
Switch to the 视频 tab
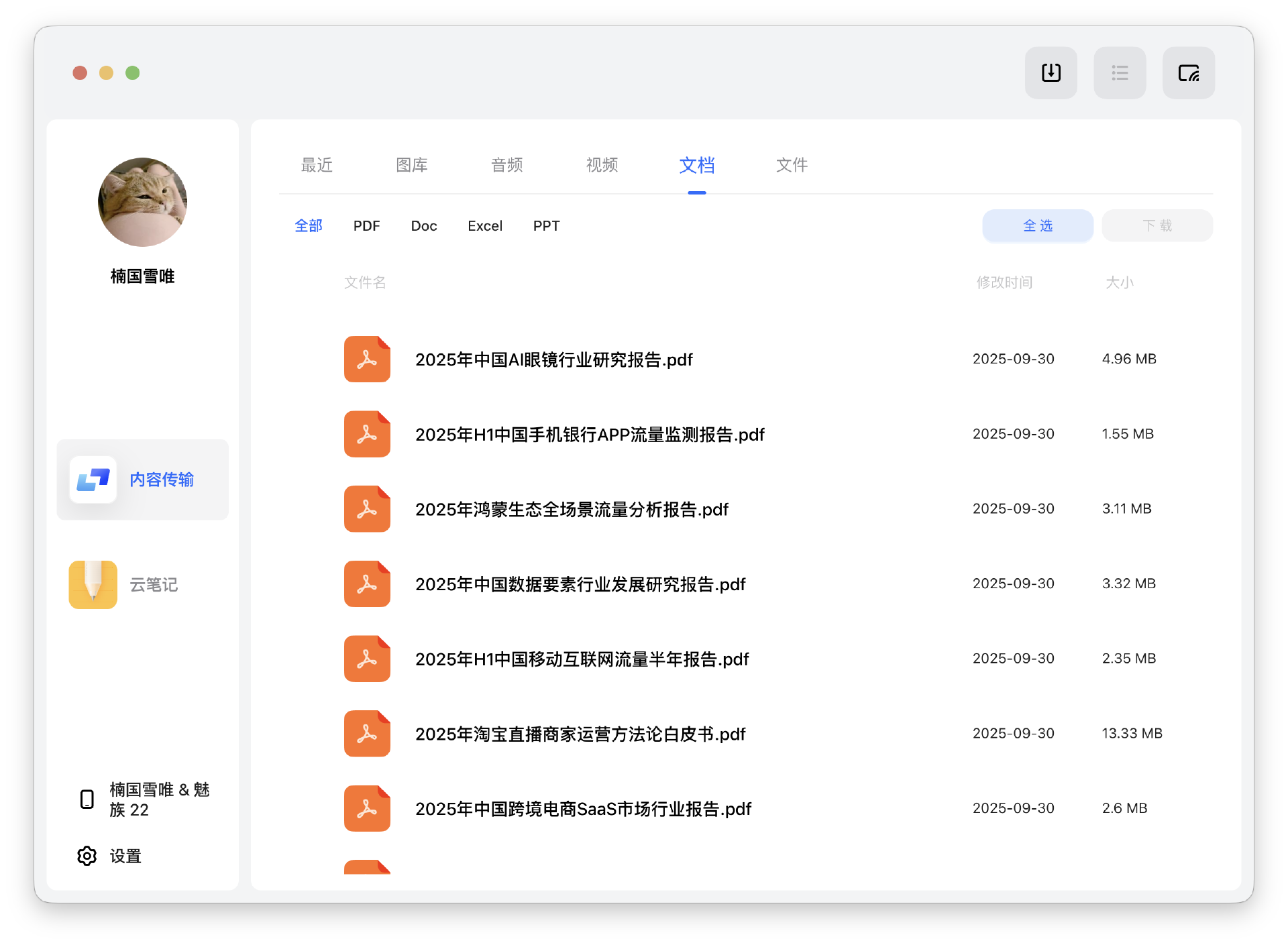pos(602,165)
